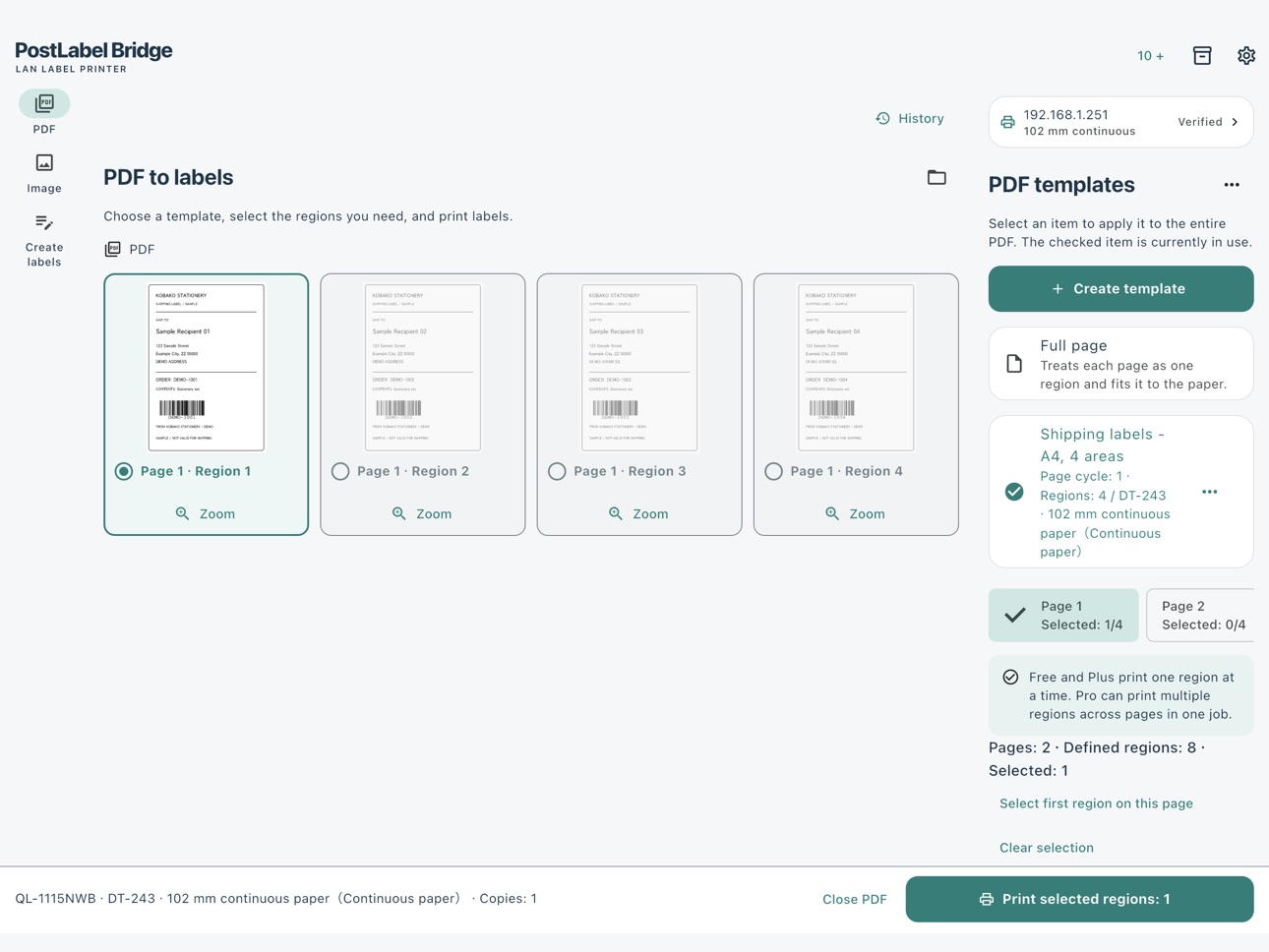Zoom into Region 4 preview

tap(855, 513)
